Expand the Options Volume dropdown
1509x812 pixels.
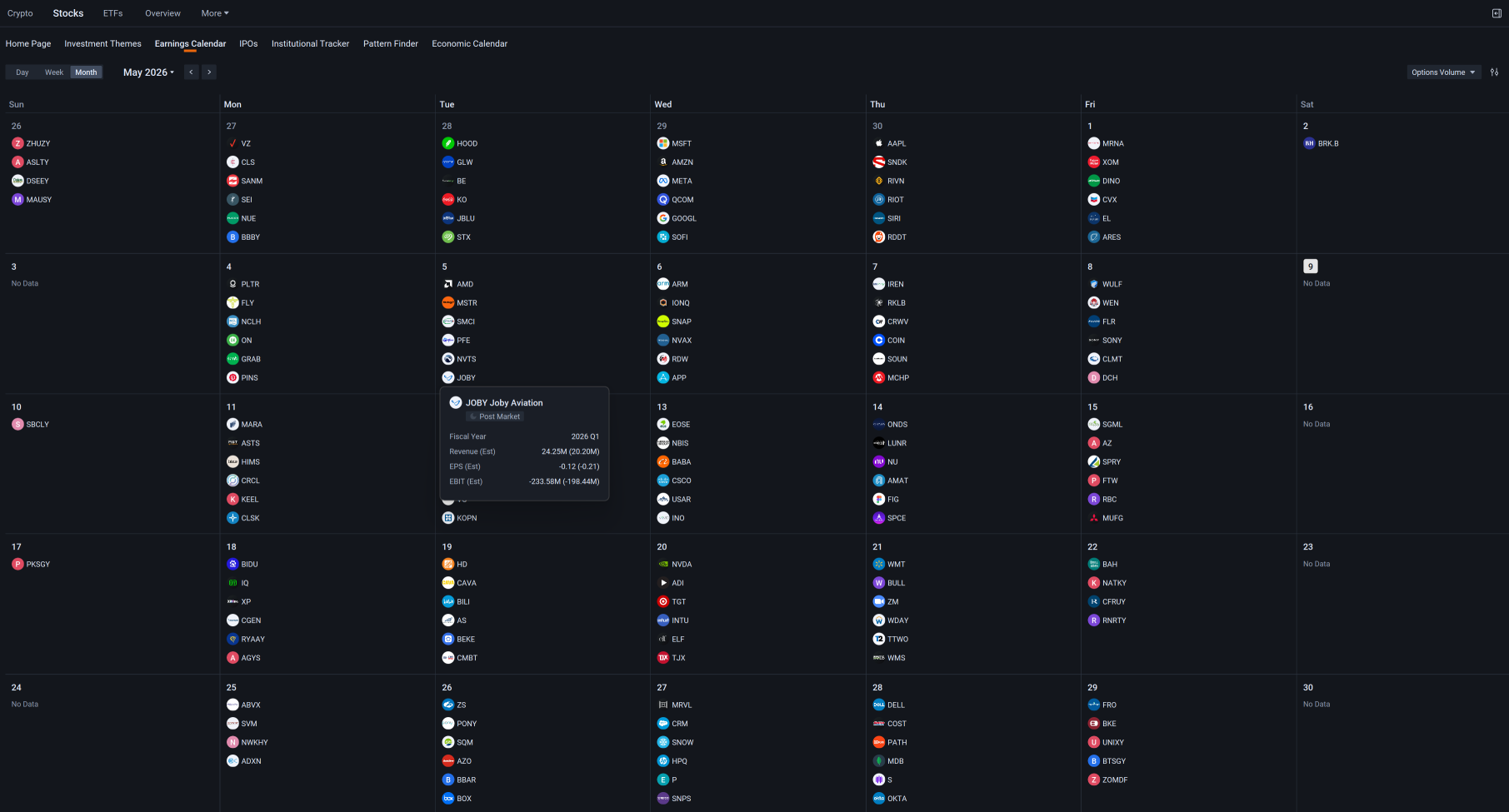pos(1444,72)
